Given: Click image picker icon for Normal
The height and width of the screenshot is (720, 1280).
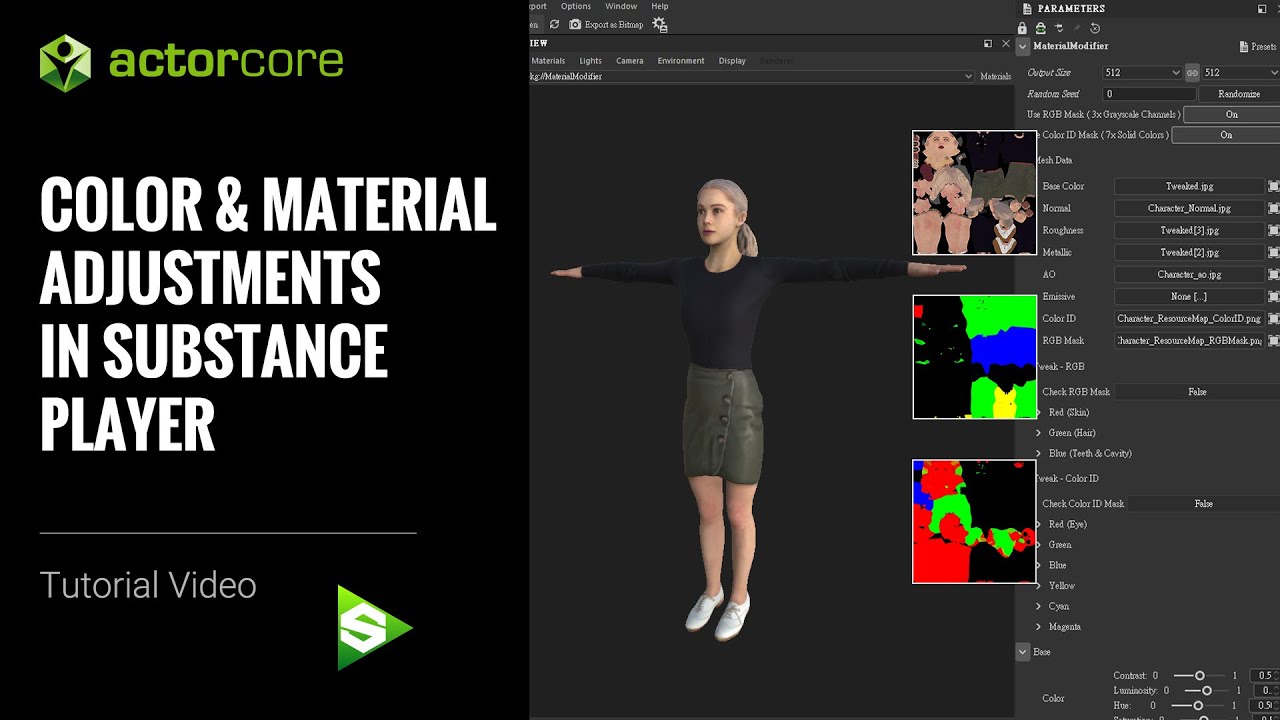Looking at the screenshot, I should pos(1274,208).
